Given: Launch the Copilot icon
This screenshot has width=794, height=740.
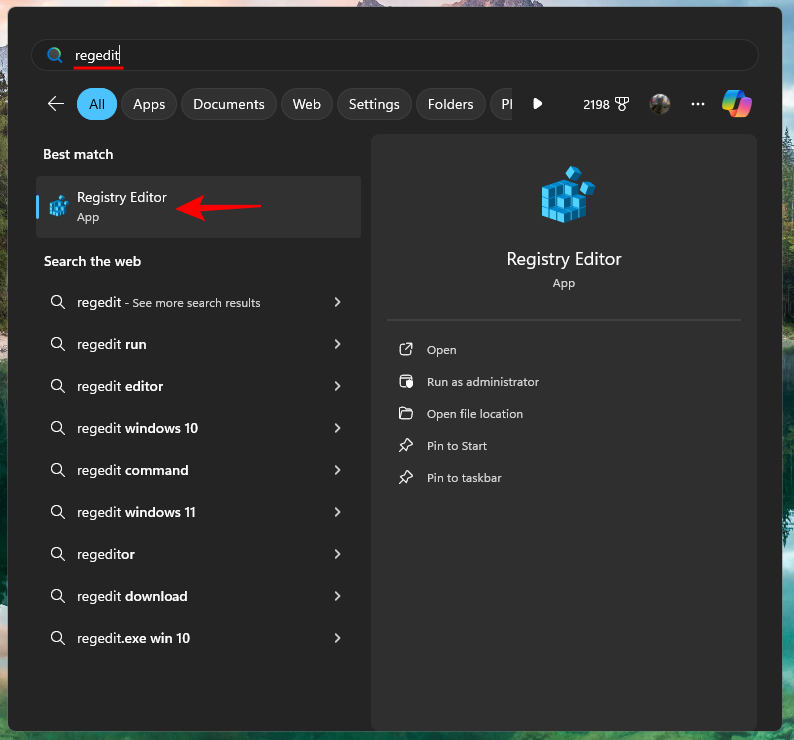Looking at the screenshot, I should (736, 103).
